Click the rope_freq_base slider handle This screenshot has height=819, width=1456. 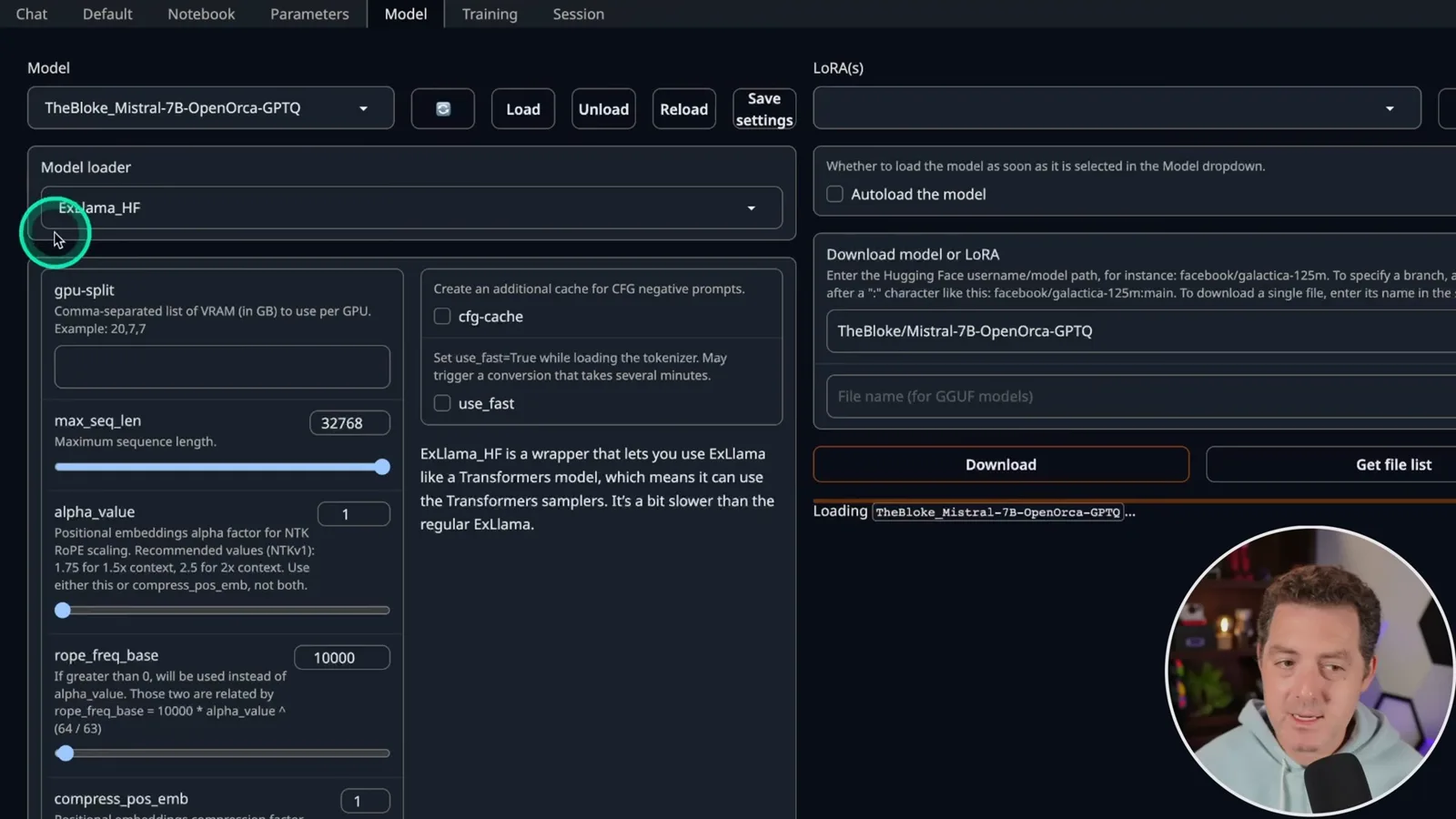coord(65,753)
